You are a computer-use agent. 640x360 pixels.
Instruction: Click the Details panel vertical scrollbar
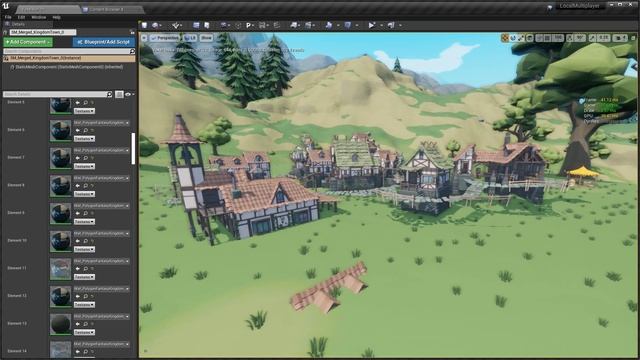click(133, 149)
